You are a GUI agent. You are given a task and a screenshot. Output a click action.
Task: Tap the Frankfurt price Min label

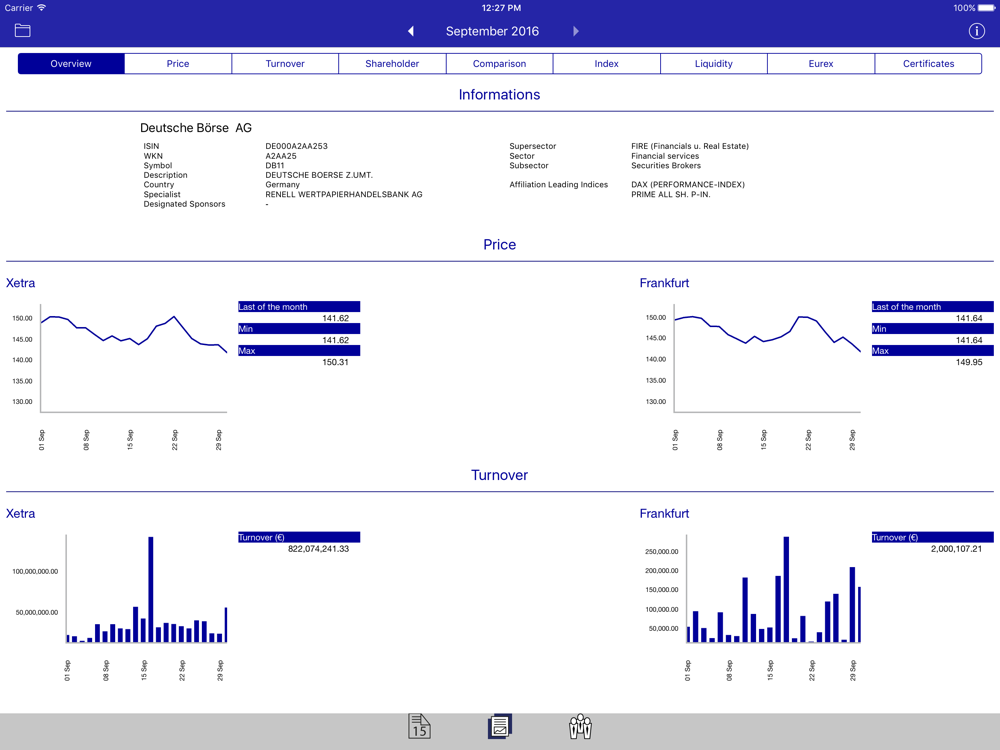pos(932,329)
